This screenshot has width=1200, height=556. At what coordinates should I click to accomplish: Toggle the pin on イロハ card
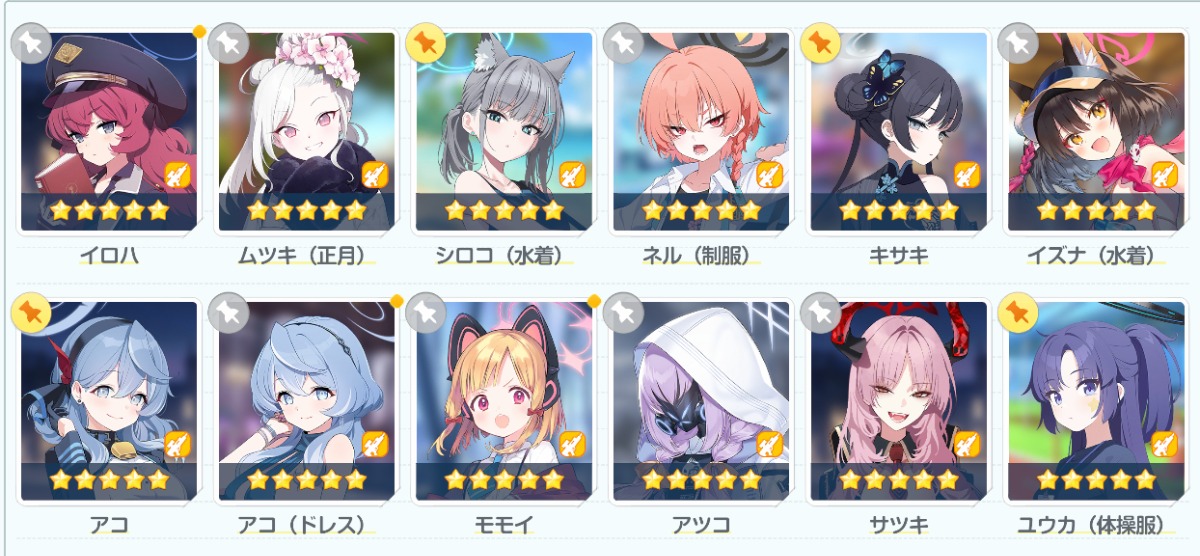point(30,43)
